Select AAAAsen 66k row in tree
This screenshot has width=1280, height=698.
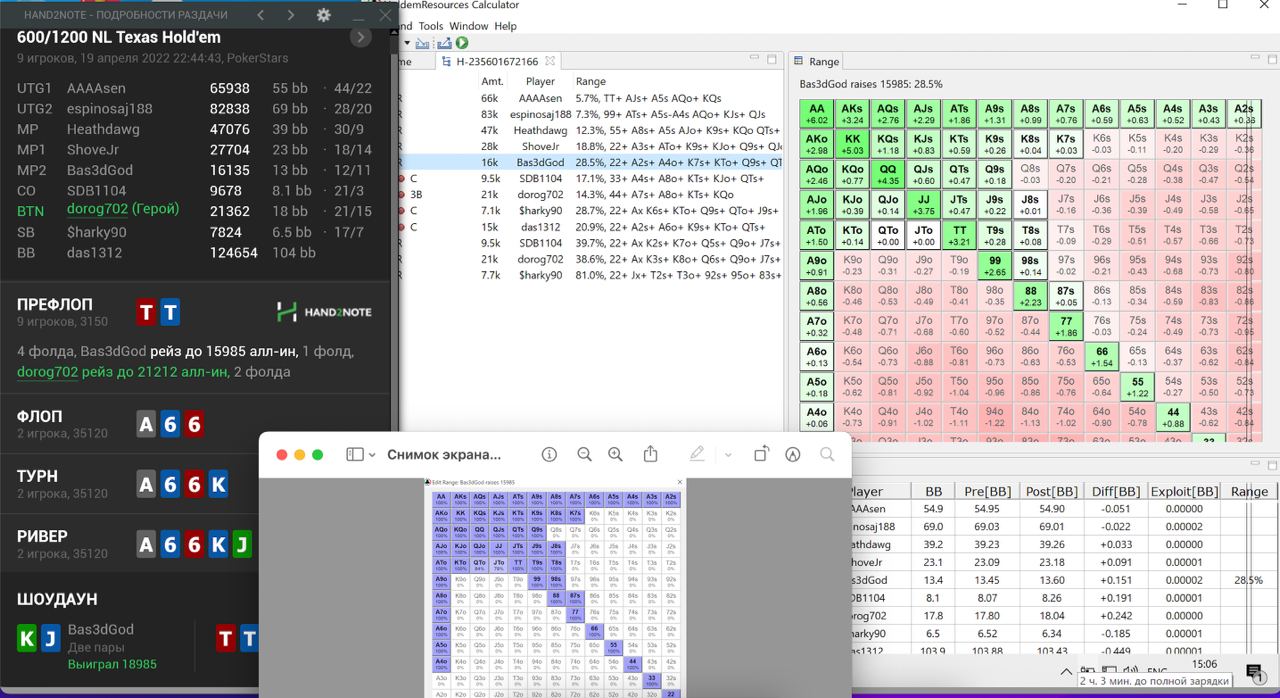pyautogui.click(x=590, y=98)
